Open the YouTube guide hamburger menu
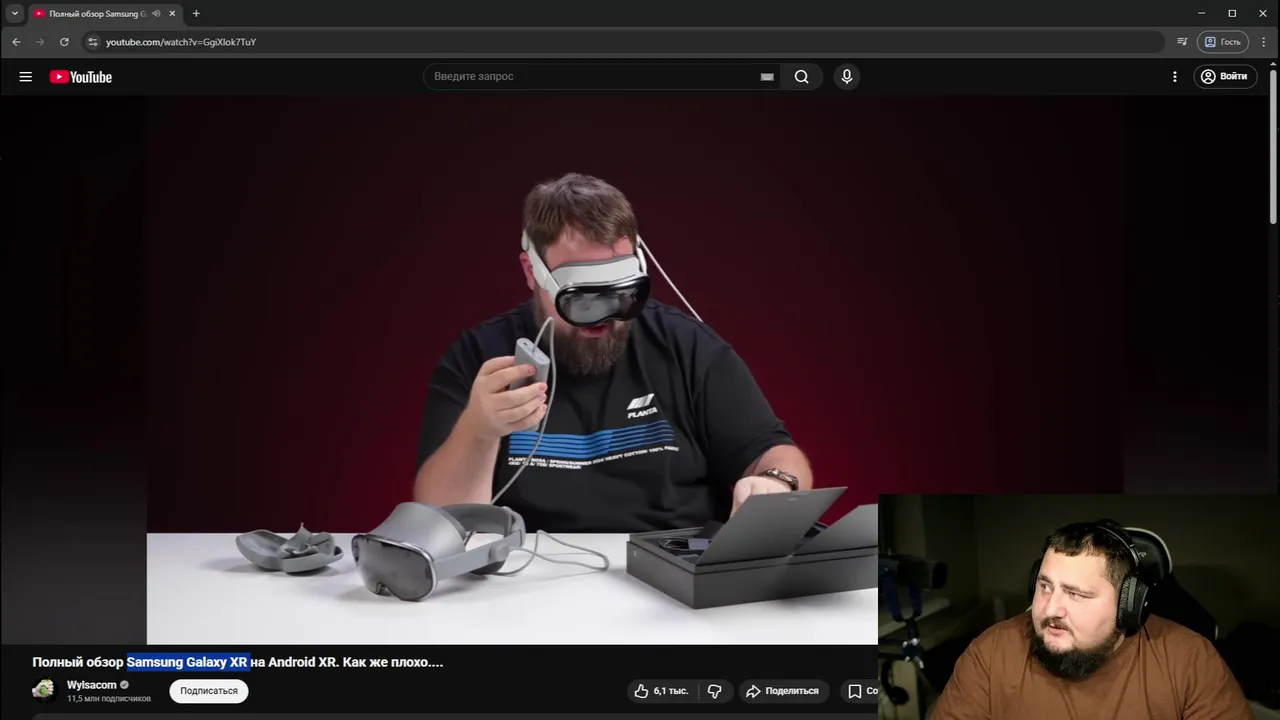 tap(25, 77)
